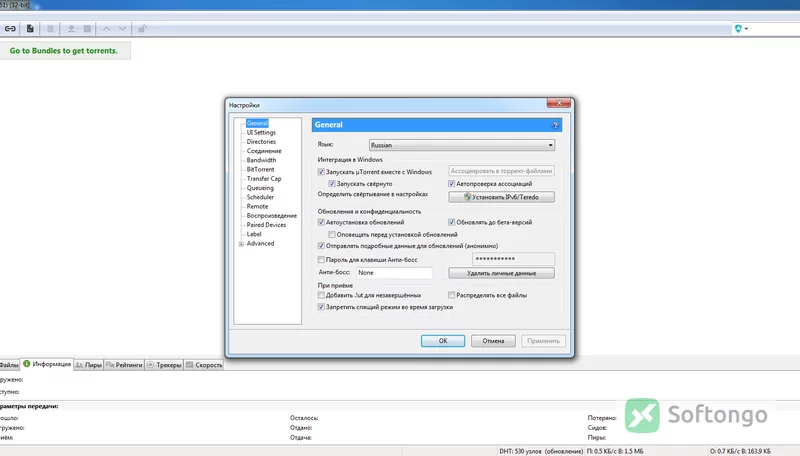
Task: Open the Язык language dropdown showing Russian
Action: (x=462, y=145)
